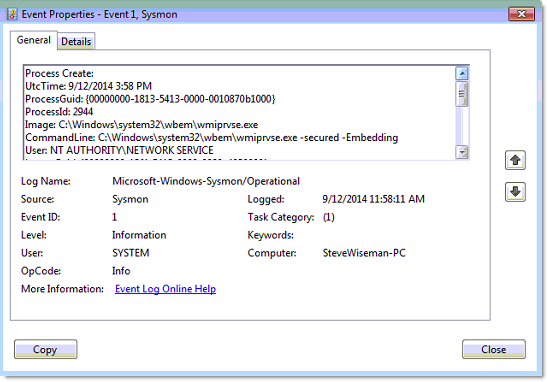Click the Level value 'Information'
Viewport: 548px width, 382px height.
[139, 235]
